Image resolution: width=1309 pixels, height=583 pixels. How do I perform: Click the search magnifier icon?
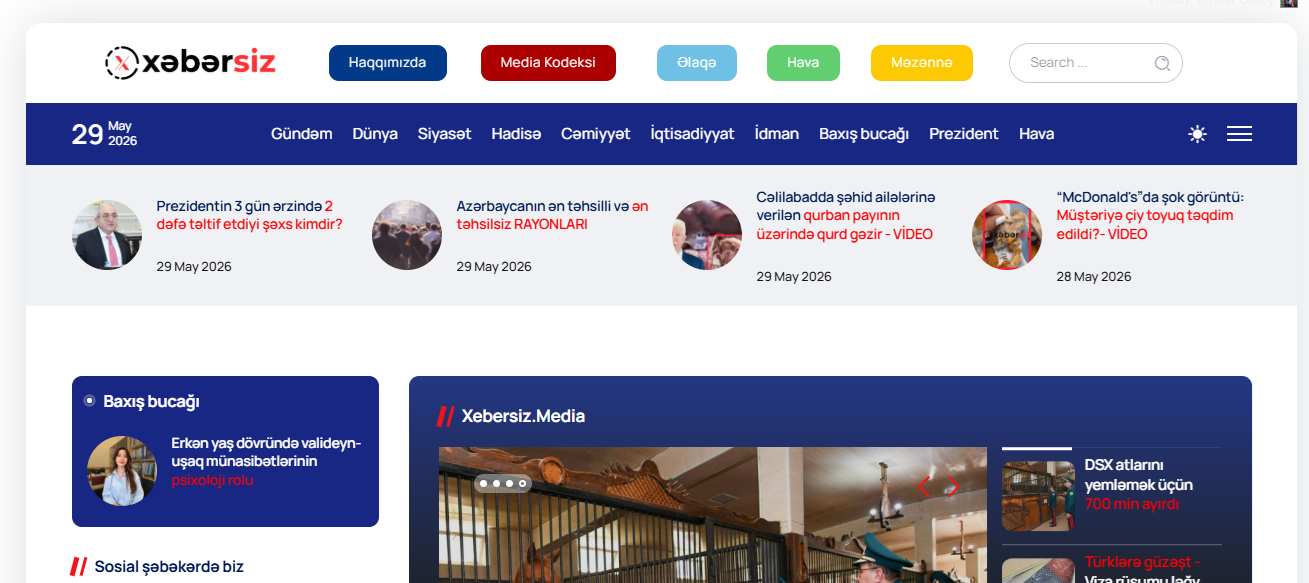1162,63
